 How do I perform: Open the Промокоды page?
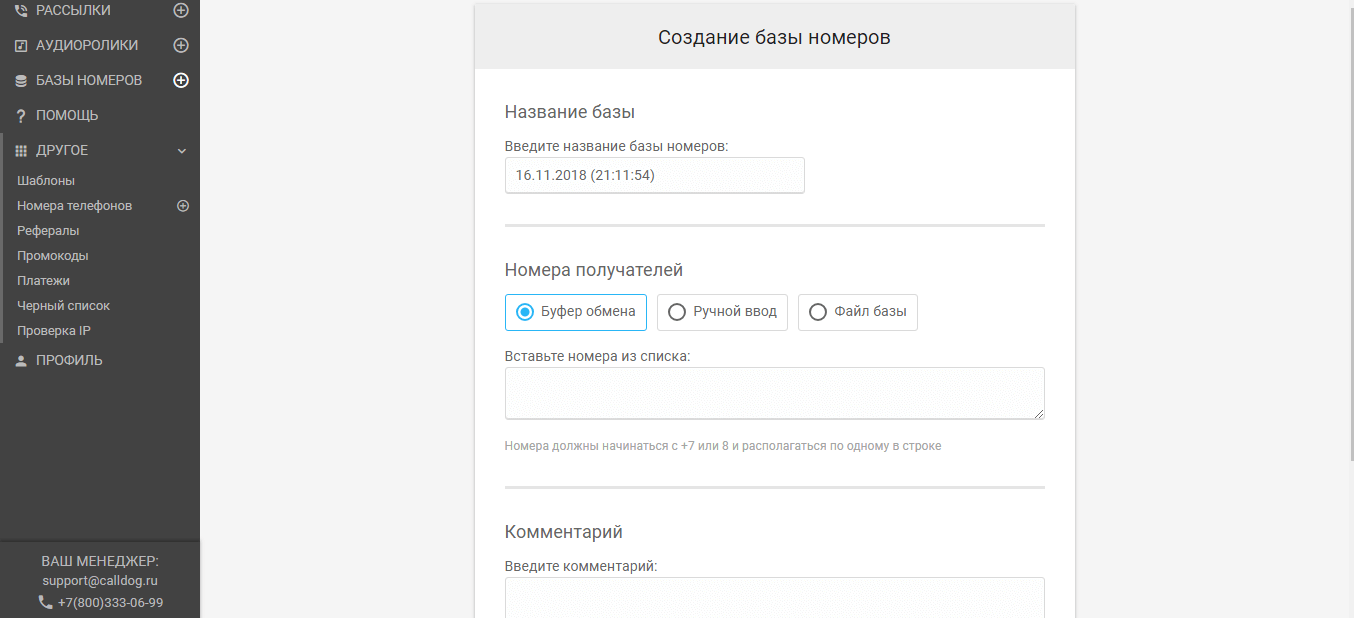pyautogui.click(x=52, y=256)
